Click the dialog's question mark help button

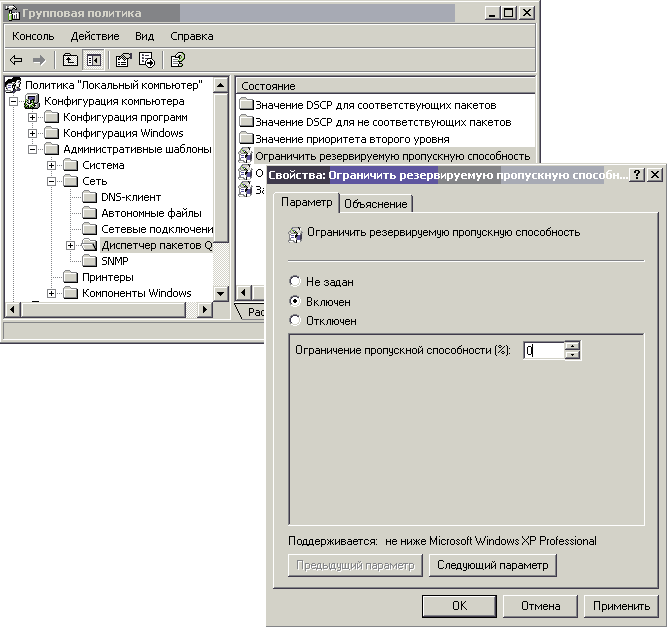tap(637, 174)
